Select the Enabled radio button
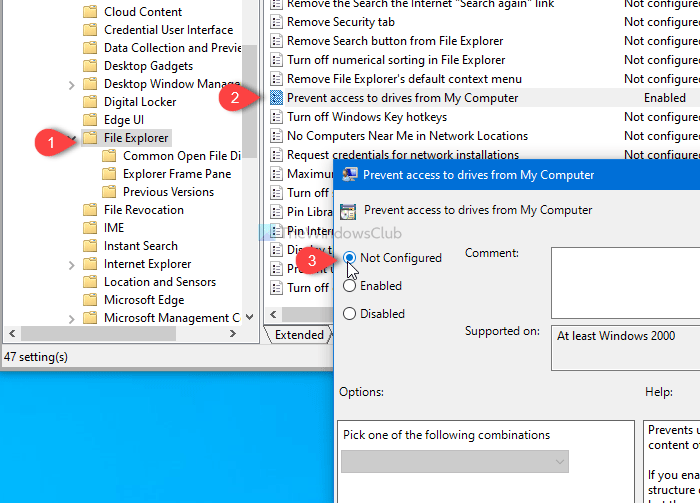 point(350,286)
